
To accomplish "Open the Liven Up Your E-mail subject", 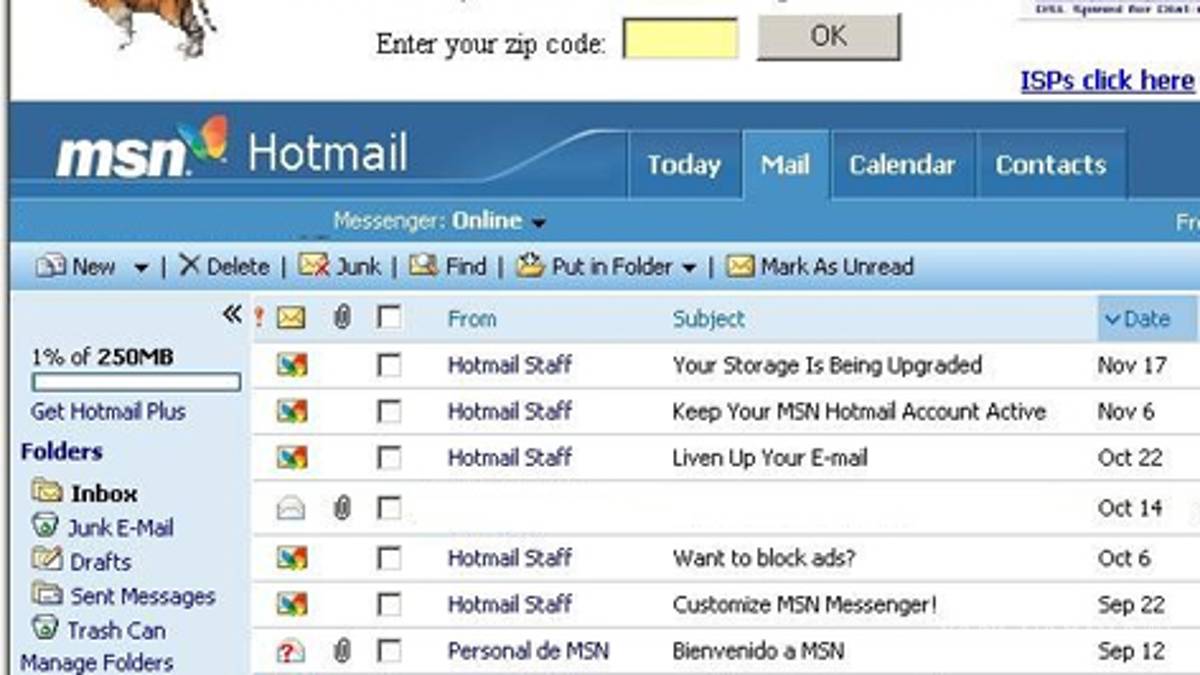I will point(770,458).
